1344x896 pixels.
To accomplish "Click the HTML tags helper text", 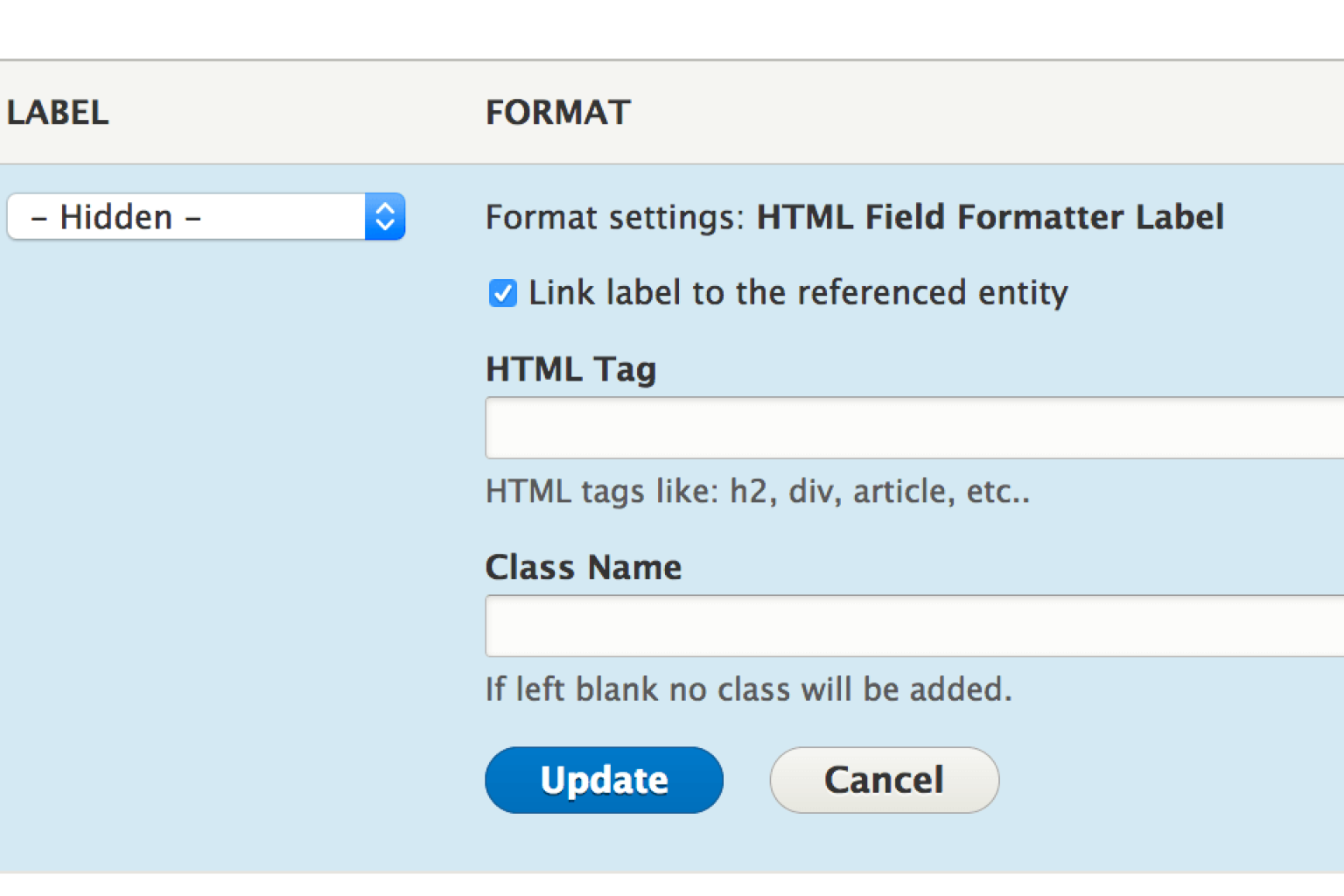I will point(758,491).
